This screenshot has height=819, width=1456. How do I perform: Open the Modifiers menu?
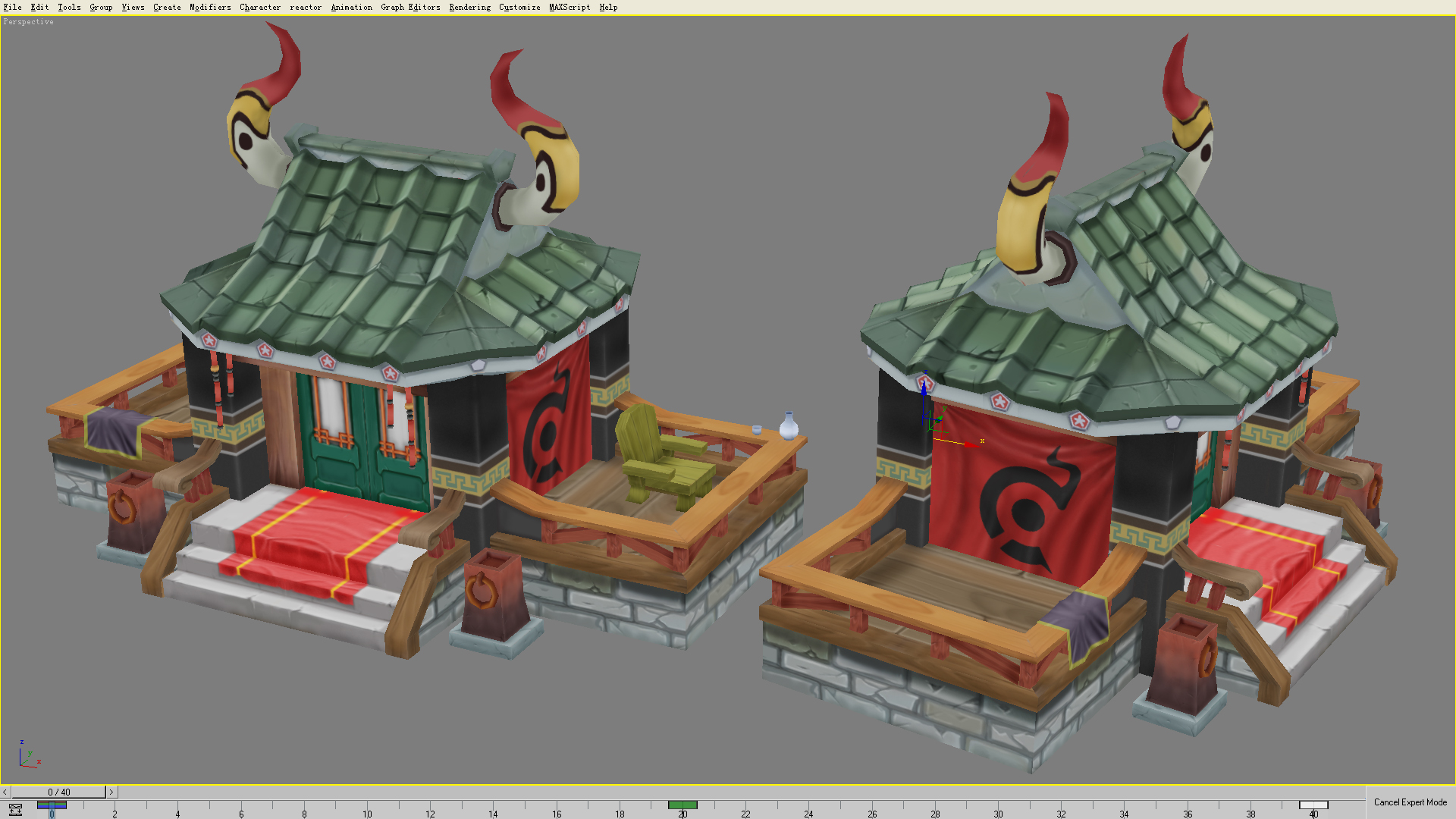click(210, 8)
